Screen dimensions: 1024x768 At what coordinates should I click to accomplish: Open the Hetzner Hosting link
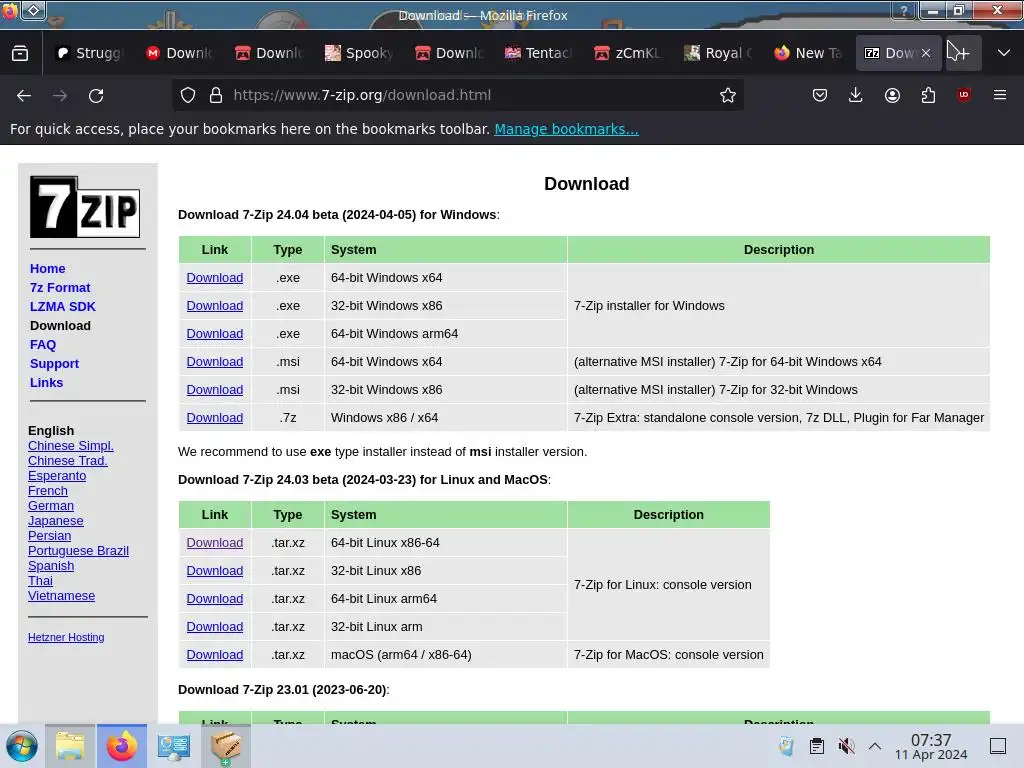point(66,637)
